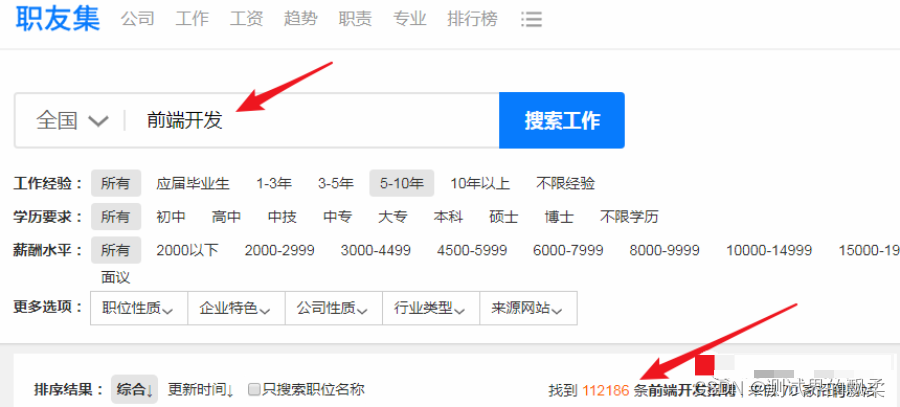Filter education by 大专
Screen dimensions: 900x407
[x=393, y=217]
